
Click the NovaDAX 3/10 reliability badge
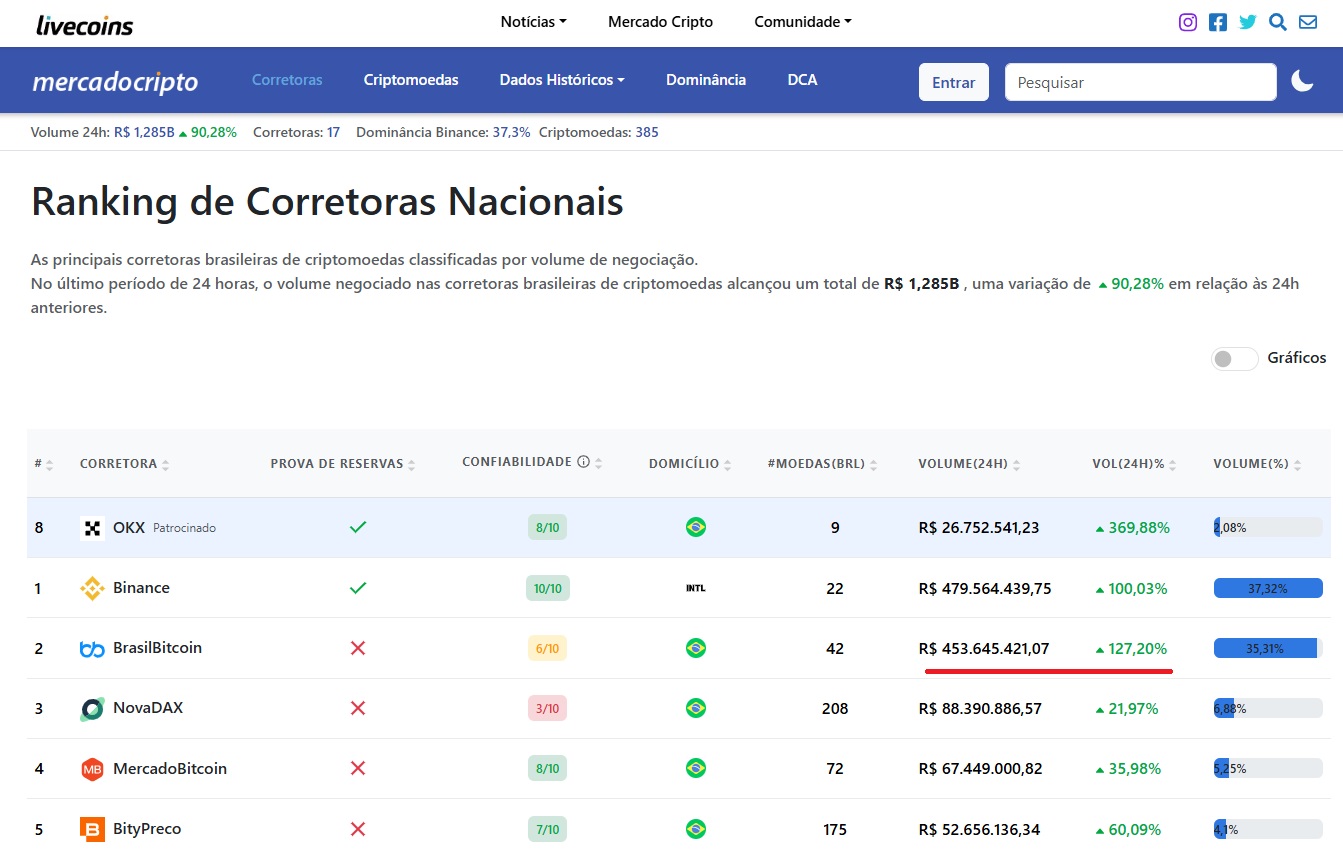(x=547, y=708)
